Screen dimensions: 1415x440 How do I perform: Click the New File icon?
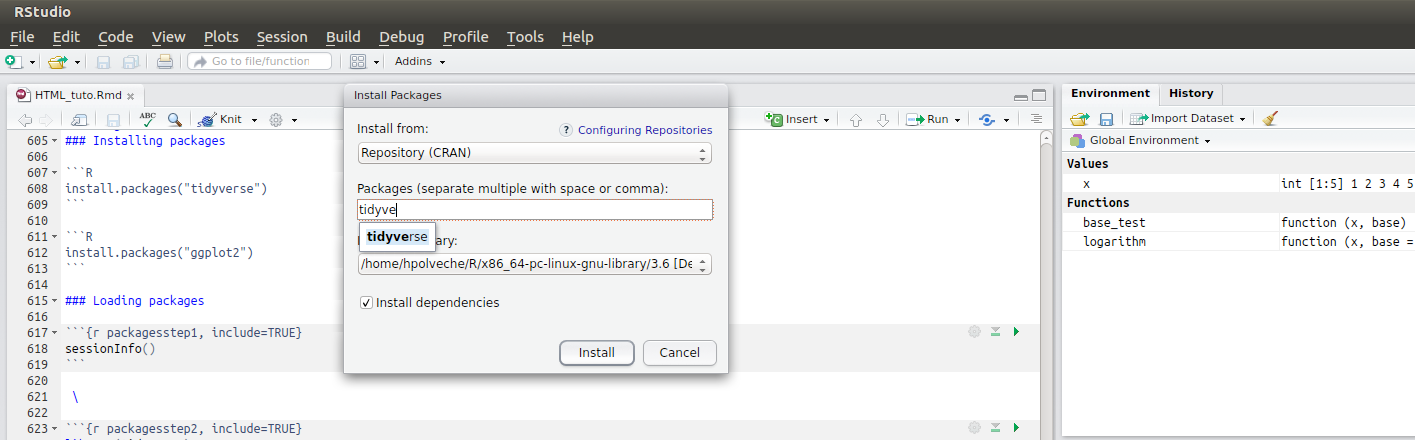point(14,62)
